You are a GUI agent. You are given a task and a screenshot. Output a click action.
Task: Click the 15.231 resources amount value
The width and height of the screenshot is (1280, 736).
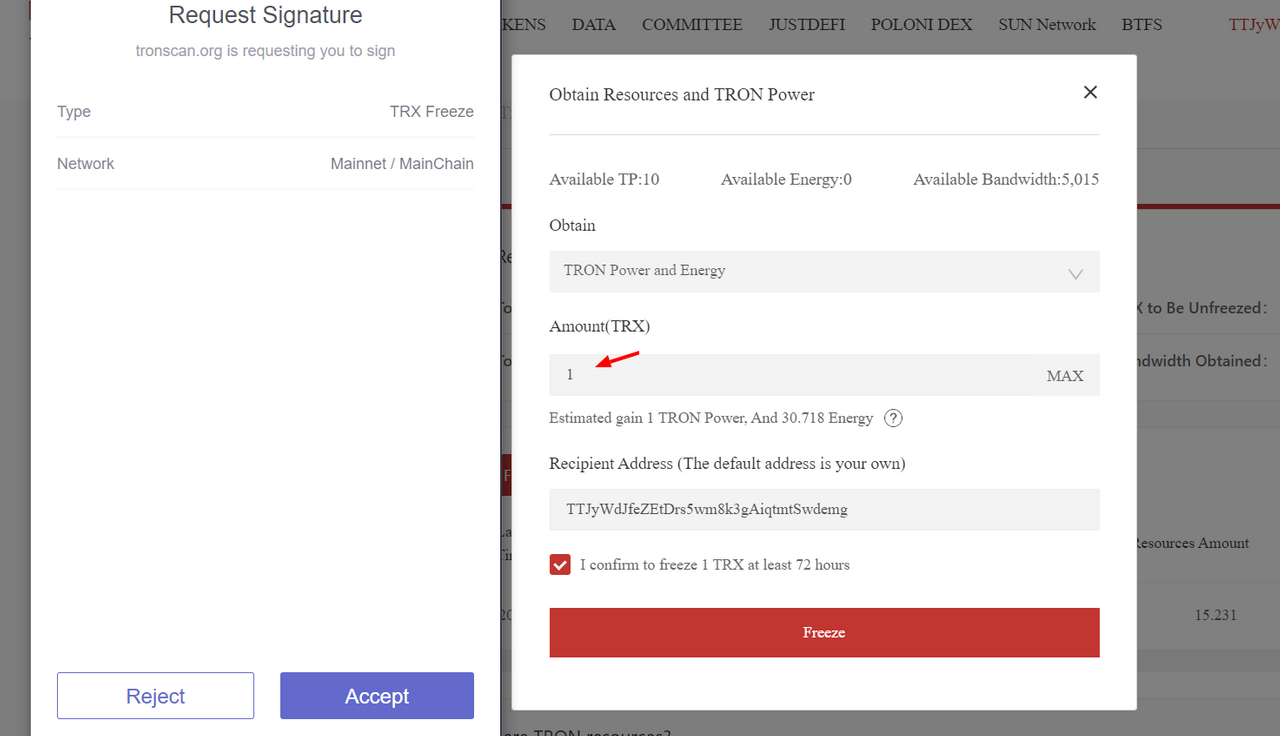coord(1215,615)
